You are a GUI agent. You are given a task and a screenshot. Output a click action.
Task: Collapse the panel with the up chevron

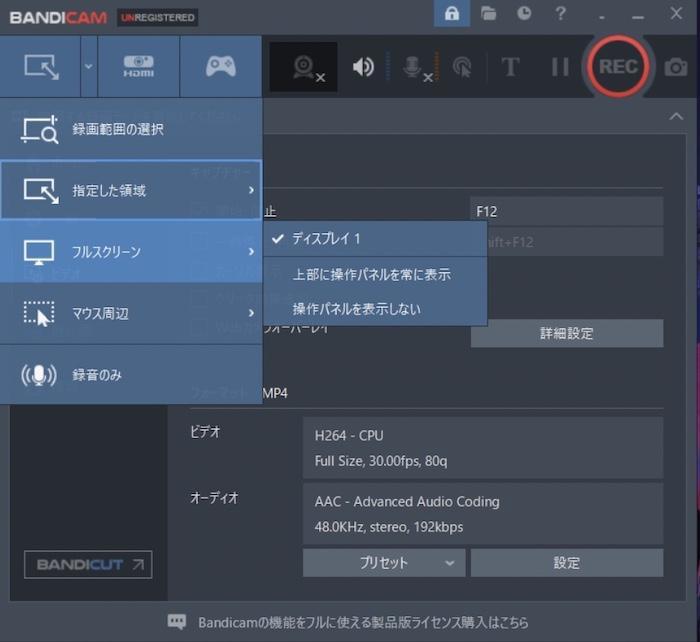click(x=676, y=117)
